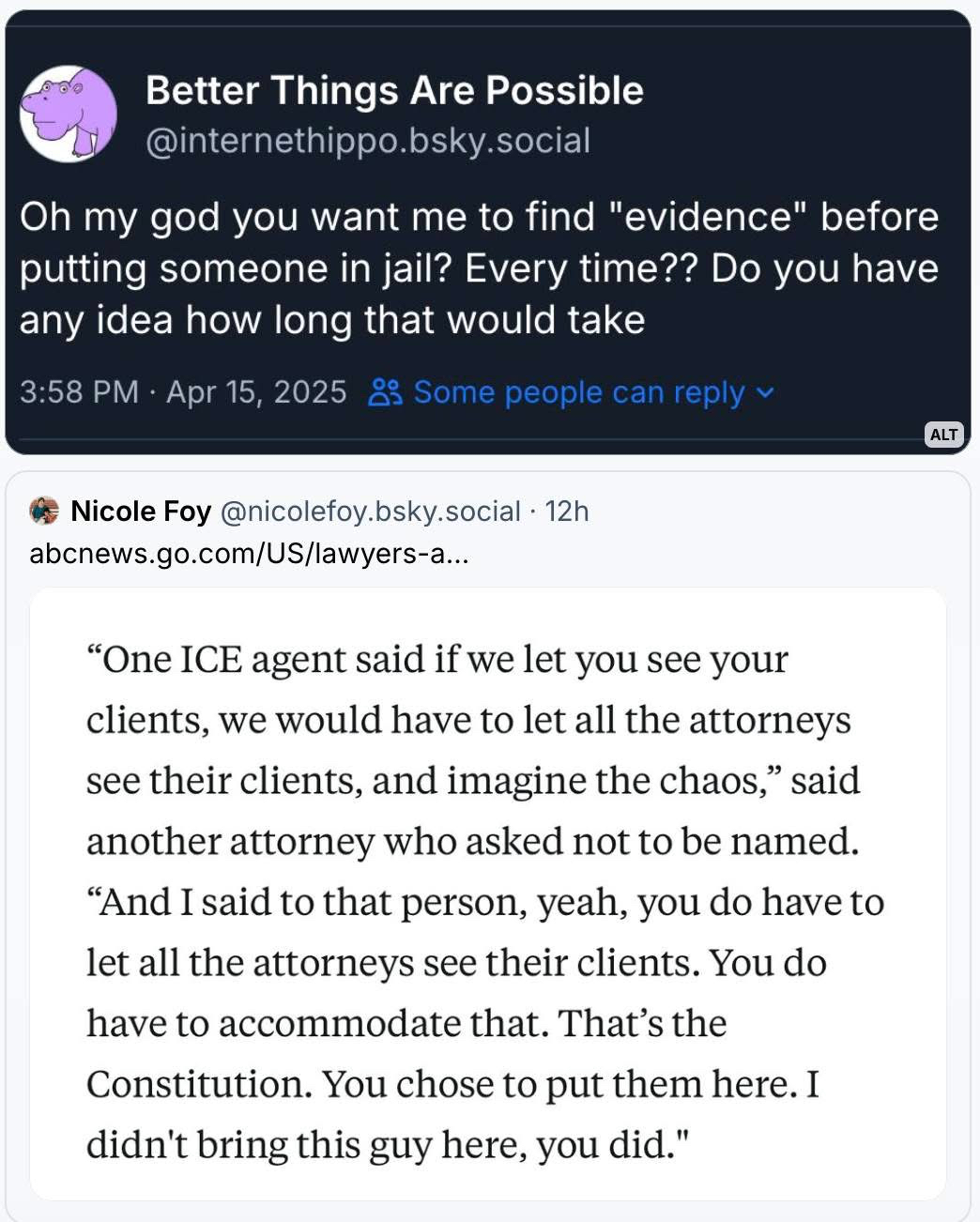Click the "Some people can reply" link
The width and height of the screenshot is (980, 1222).
(578, 392)
